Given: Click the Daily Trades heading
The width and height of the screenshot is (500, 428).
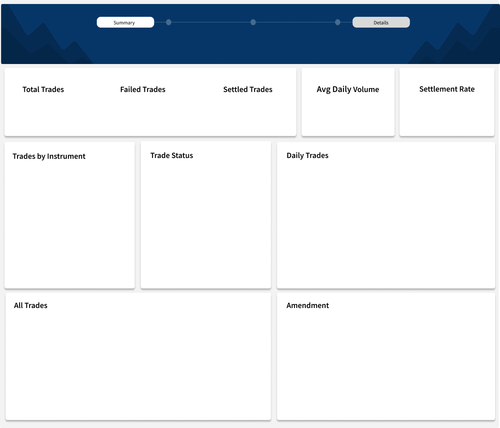Looking at the screenshot, I should (x=307, y=155).
